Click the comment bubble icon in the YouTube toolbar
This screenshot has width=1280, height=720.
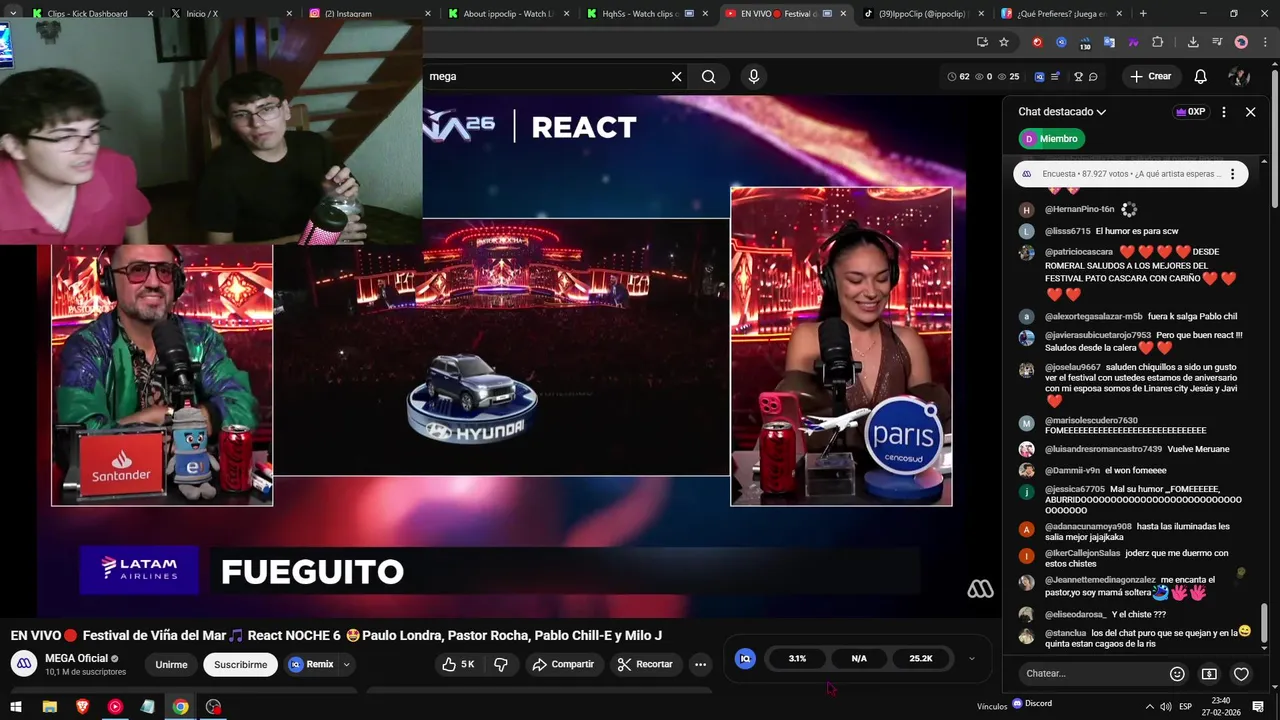[1093, 77]
